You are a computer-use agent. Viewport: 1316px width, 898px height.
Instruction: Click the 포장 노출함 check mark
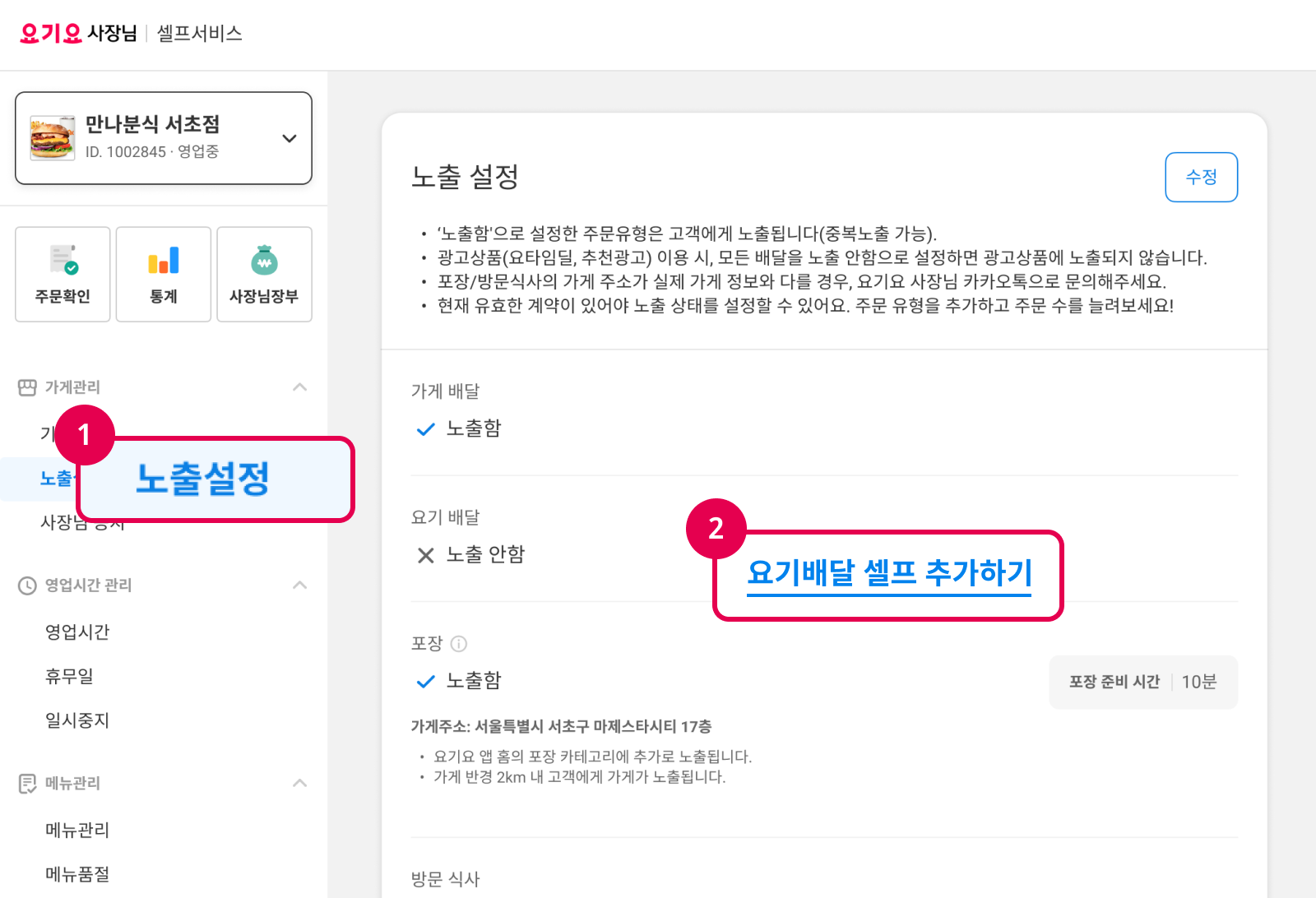[x=425, y=681]
